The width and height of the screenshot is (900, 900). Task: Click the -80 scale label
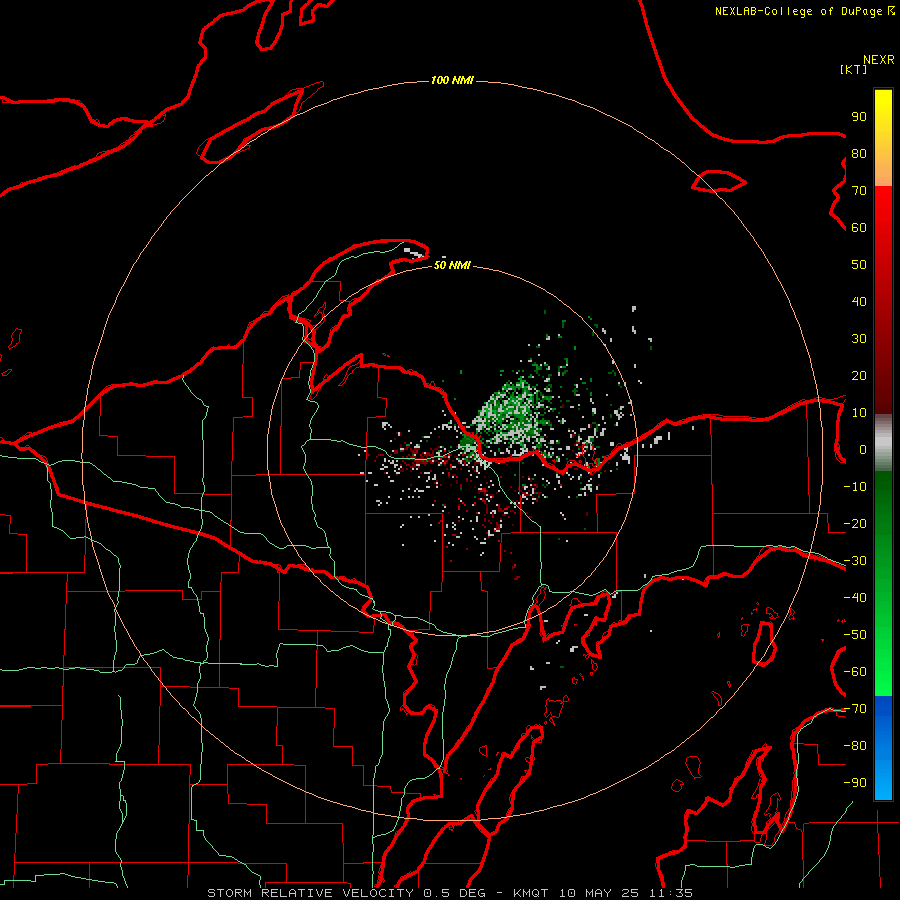pyautogui.click(x=855, y=746)
